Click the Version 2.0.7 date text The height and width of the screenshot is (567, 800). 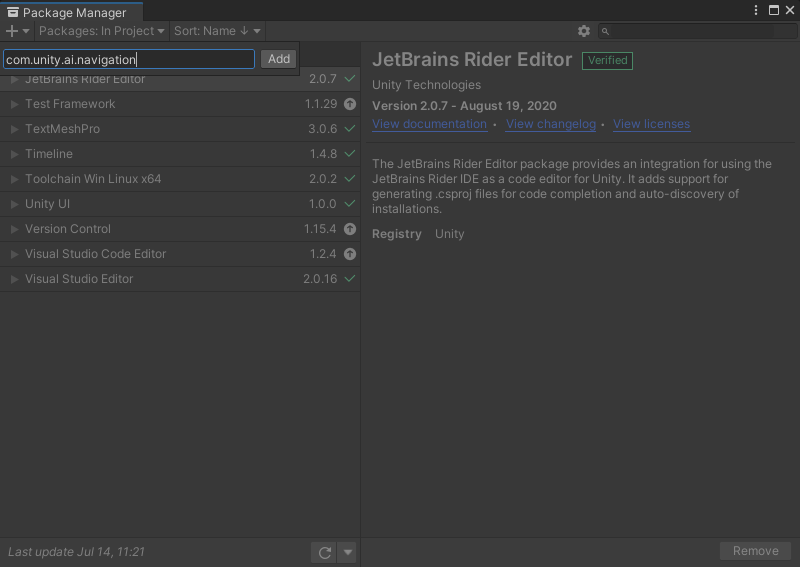point(464,106)
